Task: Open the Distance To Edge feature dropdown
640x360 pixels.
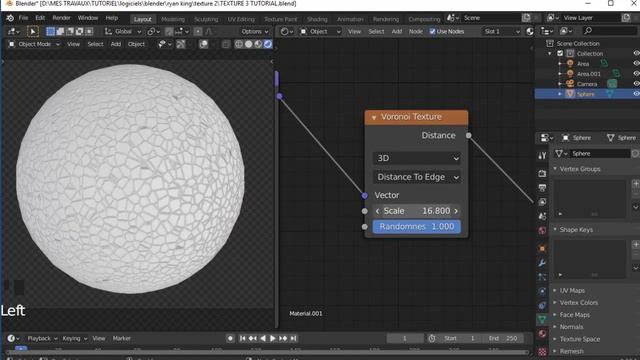Action: 417,177
